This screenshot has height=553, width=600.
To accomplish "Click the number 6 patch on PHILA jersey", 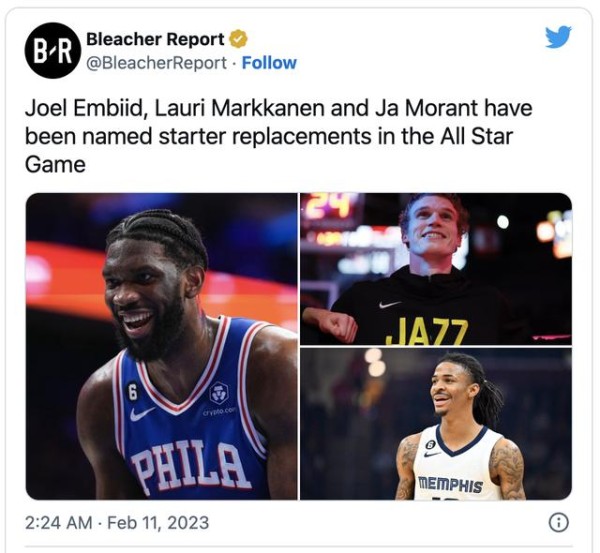I will (132, 392).
